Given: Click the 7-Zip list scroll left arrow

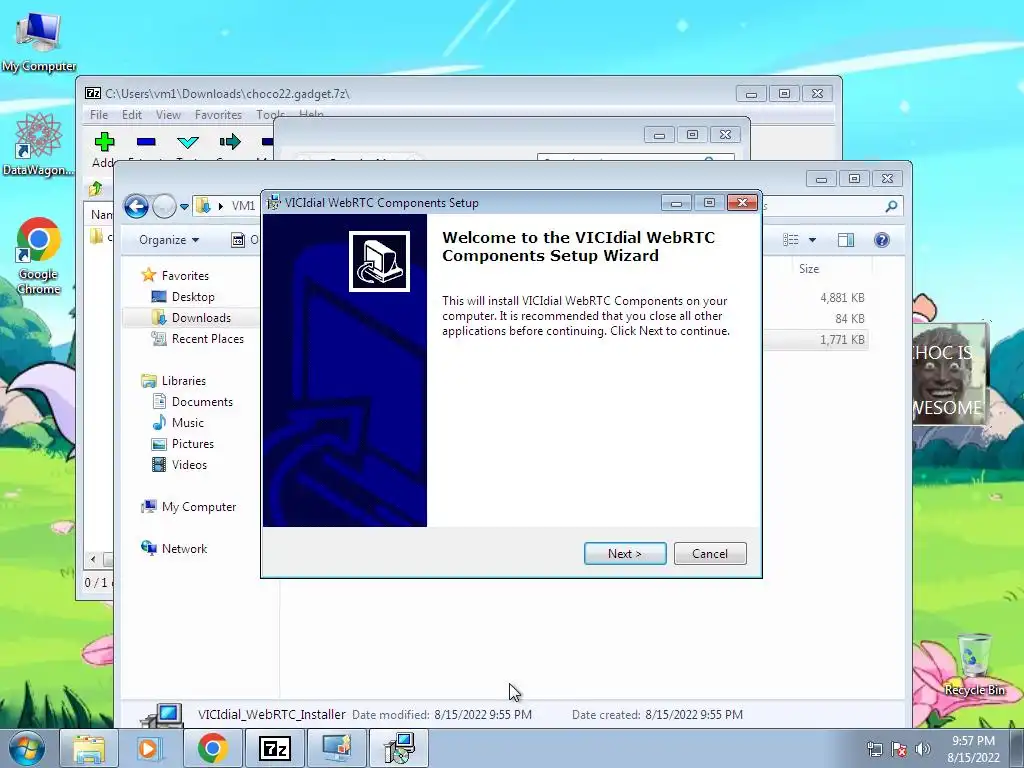Looking at the screenshot, I should [x=93, y=559].
